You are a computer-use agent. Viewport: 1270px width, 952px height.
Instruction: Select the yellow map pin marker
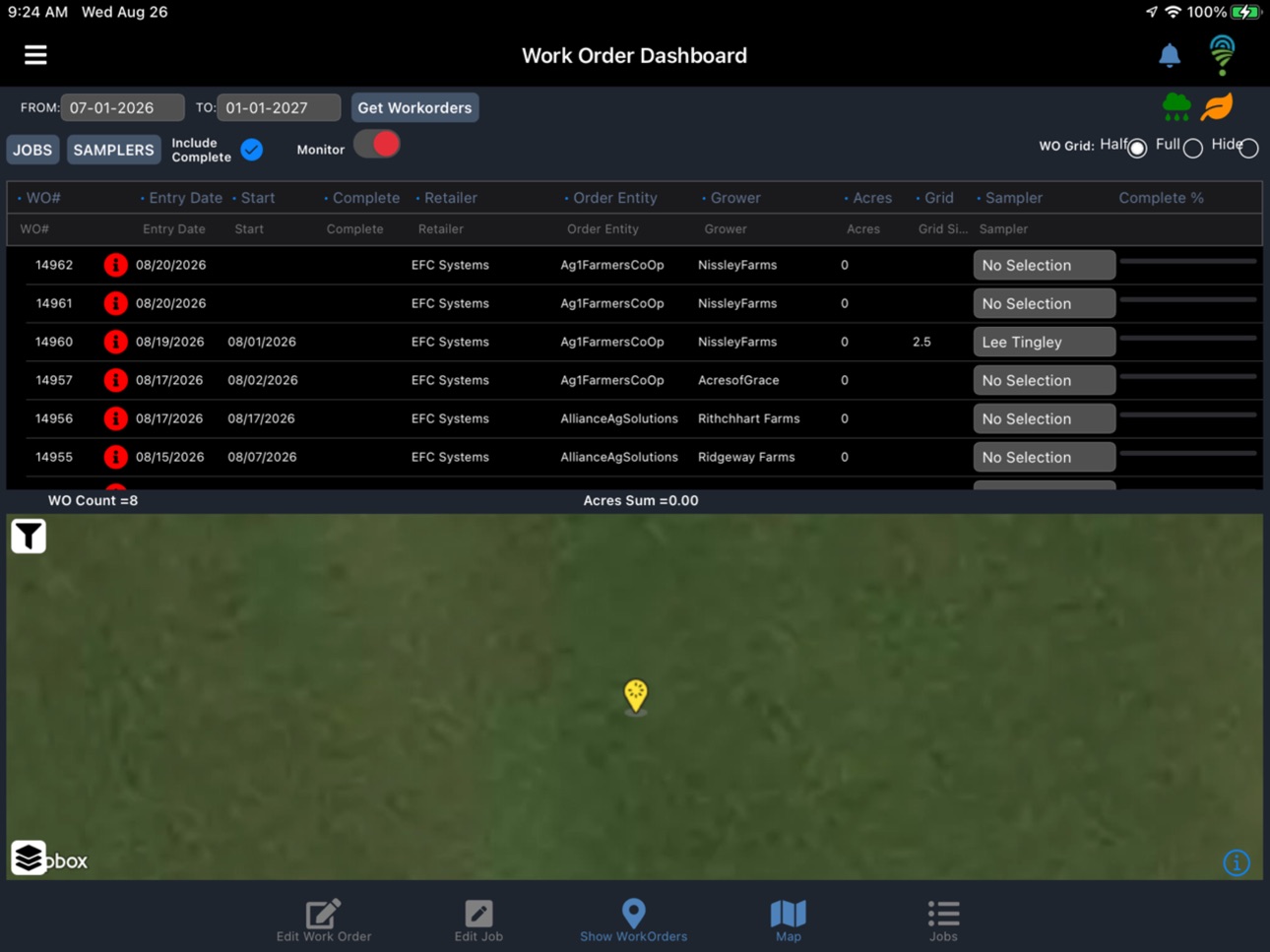(x=636, y=695)
